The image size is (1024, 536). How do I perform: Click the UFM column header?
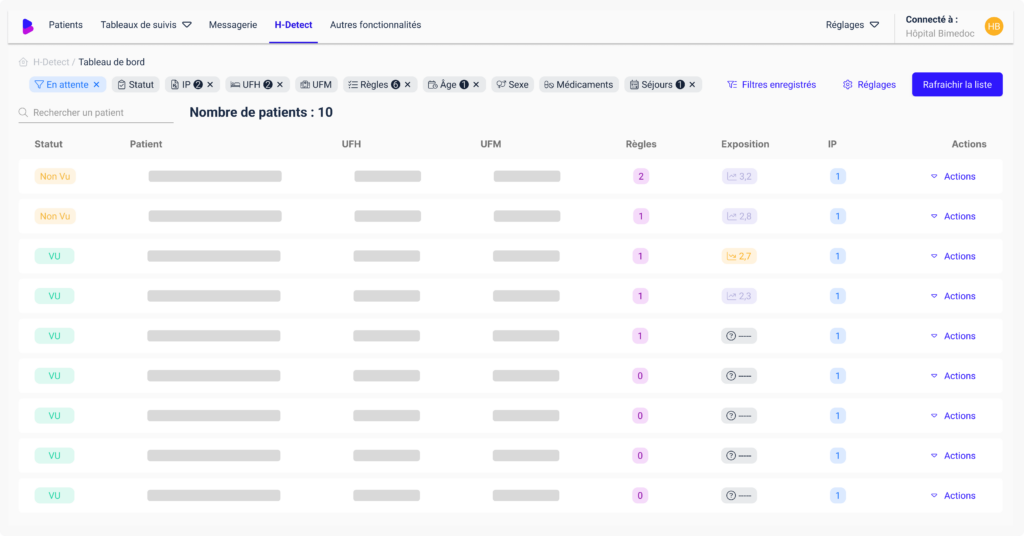tap(490, 144)
